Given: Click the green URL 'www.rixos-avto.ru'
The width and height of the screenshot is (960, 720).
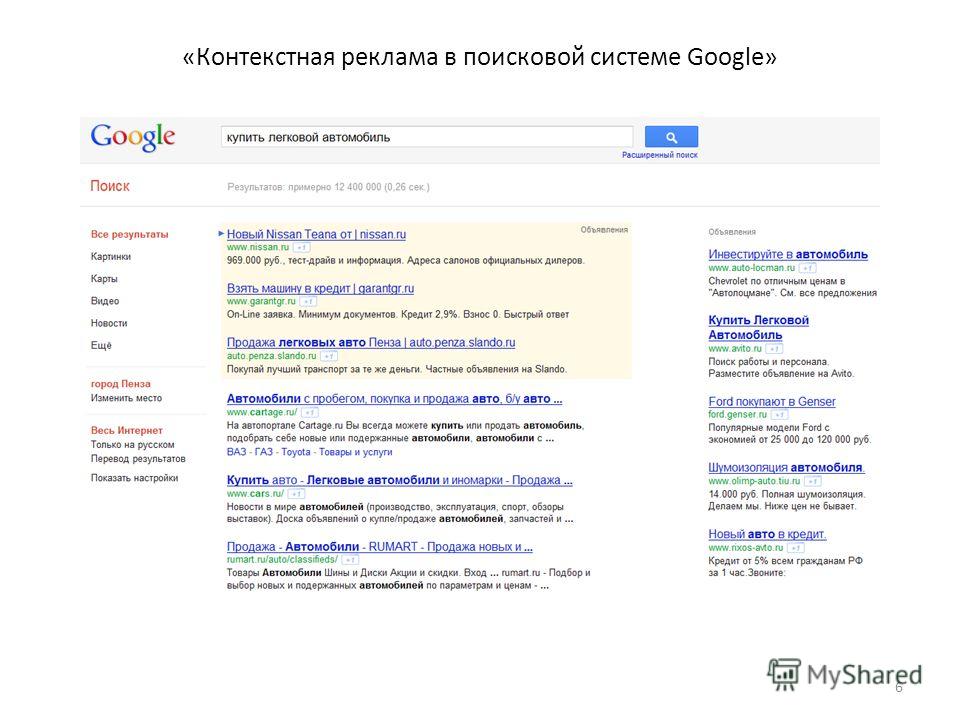Looking at the screenshot, I should click(x=746, y=547).
